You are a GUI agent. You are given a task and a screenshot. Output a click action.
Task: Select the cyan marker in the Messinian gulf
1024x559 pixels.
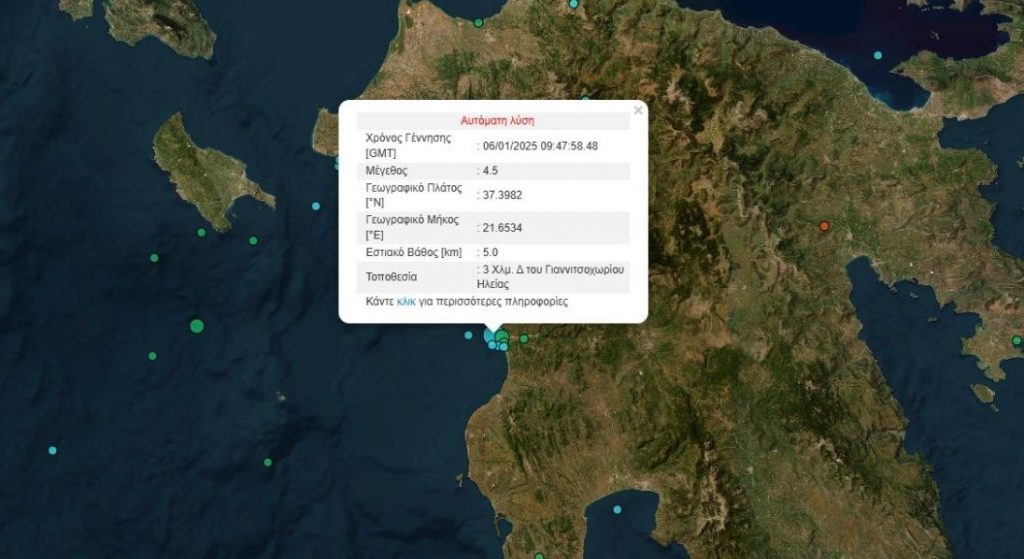[x=617, y=509]
